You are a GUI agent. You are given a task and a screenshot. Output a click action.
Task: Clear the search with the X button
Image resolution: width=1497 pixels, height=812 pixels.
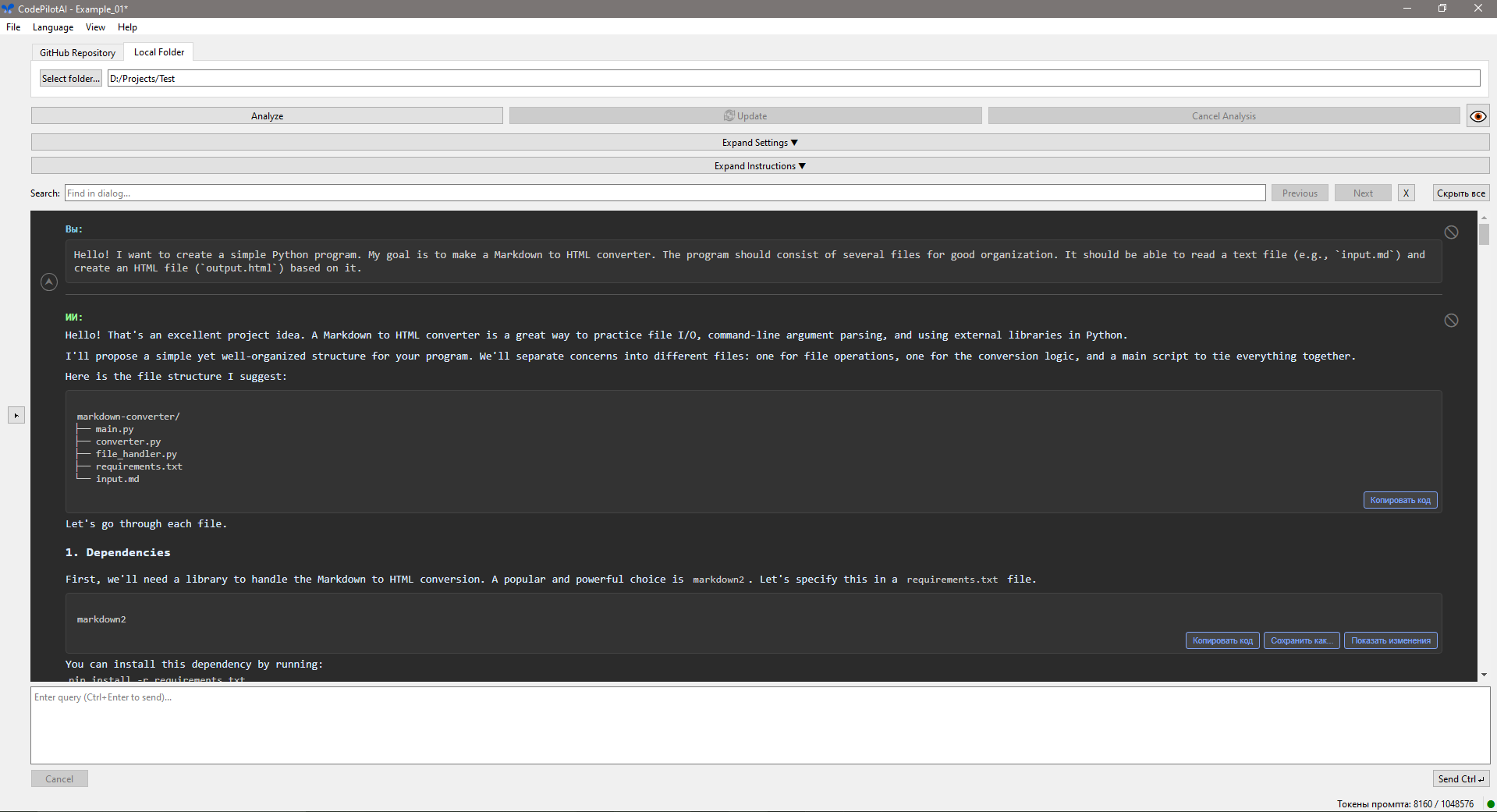click(1406, 193)
